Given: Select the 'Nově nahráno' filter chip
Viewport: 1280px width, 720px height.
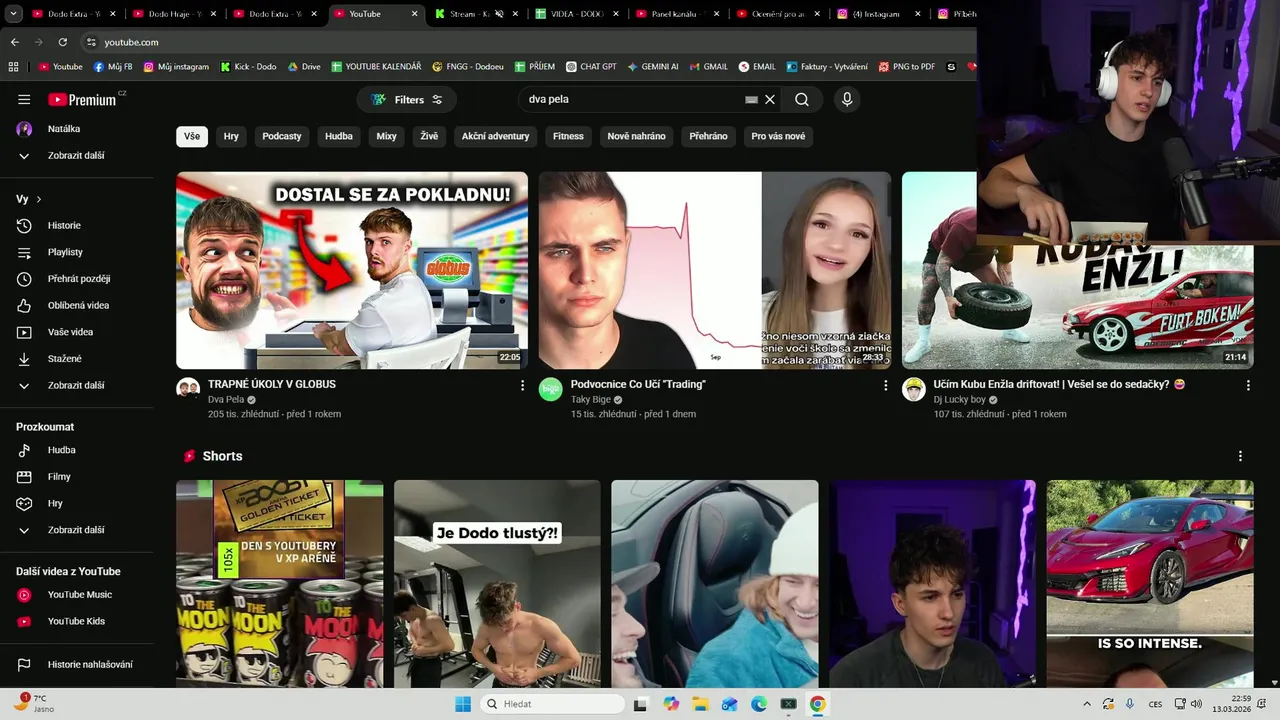Looking at the screenshot, I should point(636,136).
